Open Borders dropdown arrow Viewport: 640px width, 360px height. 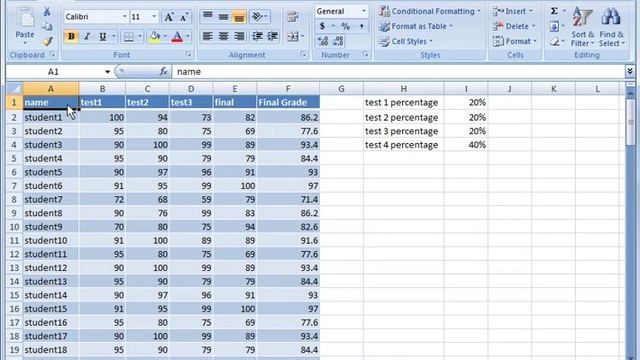coord(140,37)
